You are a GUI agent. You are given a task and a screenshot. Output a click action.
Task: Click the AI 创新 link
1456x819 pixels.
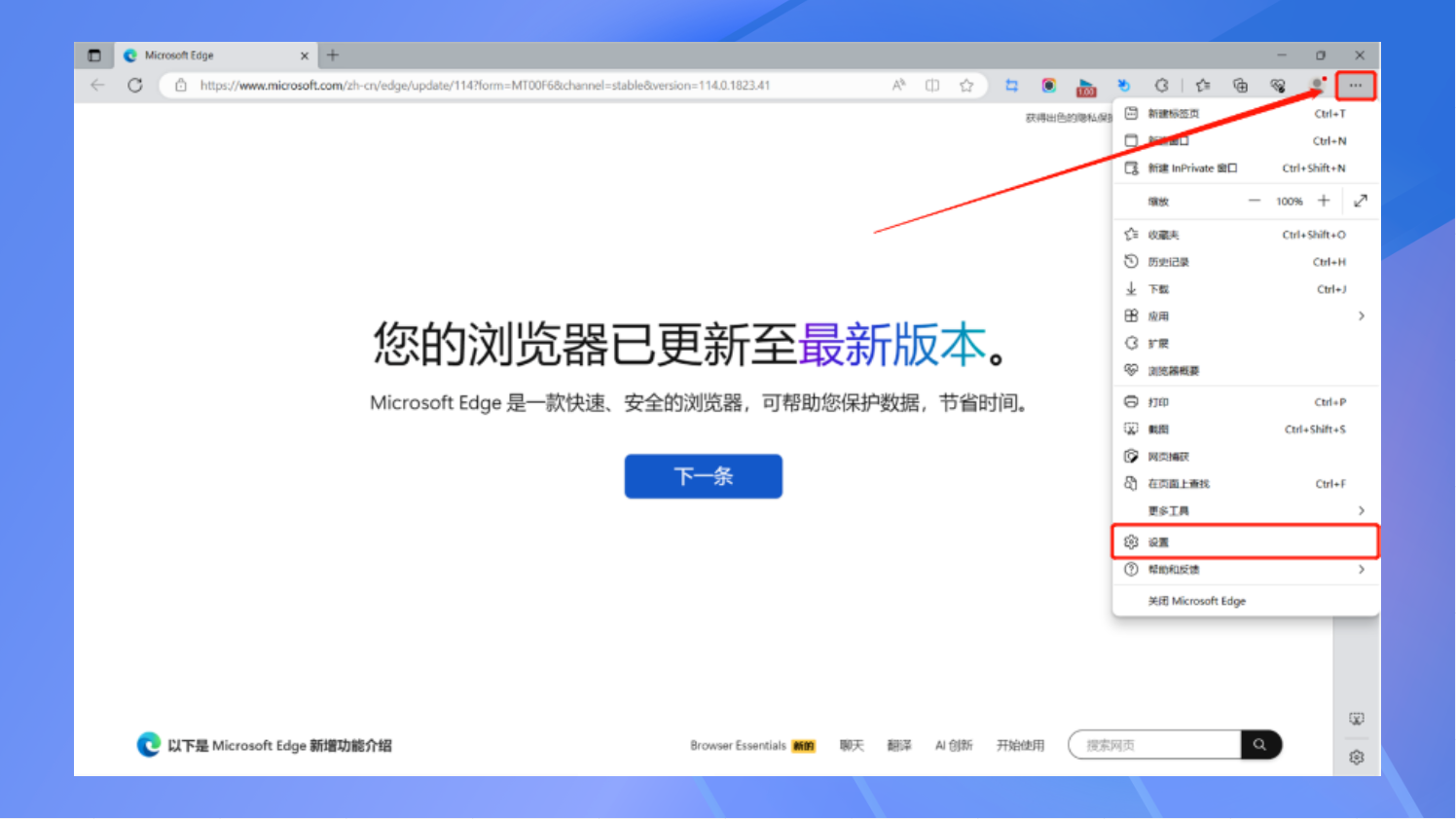pyautogui.click(x=954, y=746)
